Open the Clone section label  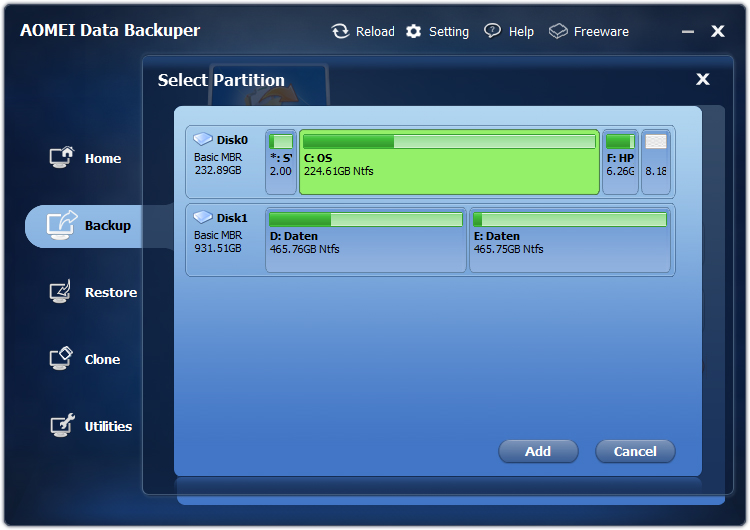click(x=102, y=360)
